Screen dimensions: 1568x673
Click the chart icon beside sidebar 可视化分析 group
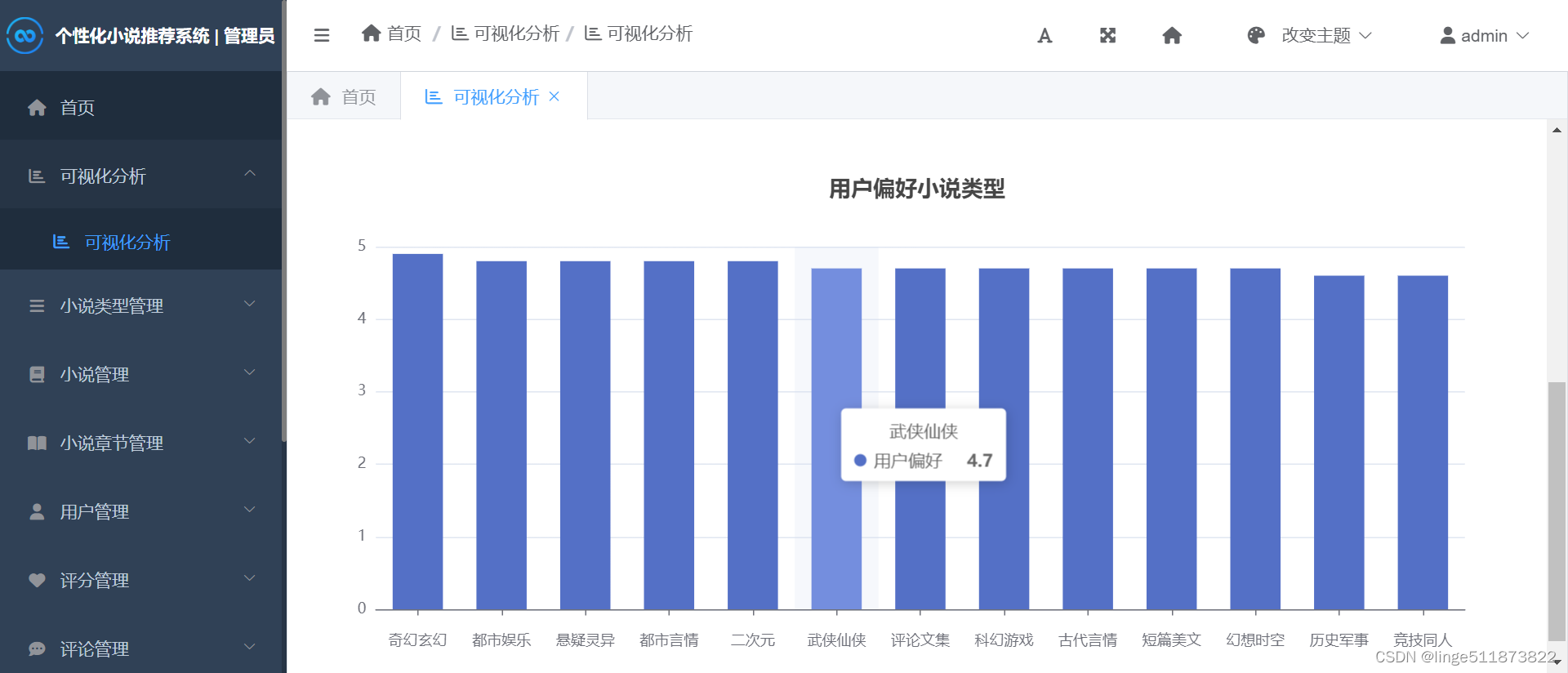(37, 176)
